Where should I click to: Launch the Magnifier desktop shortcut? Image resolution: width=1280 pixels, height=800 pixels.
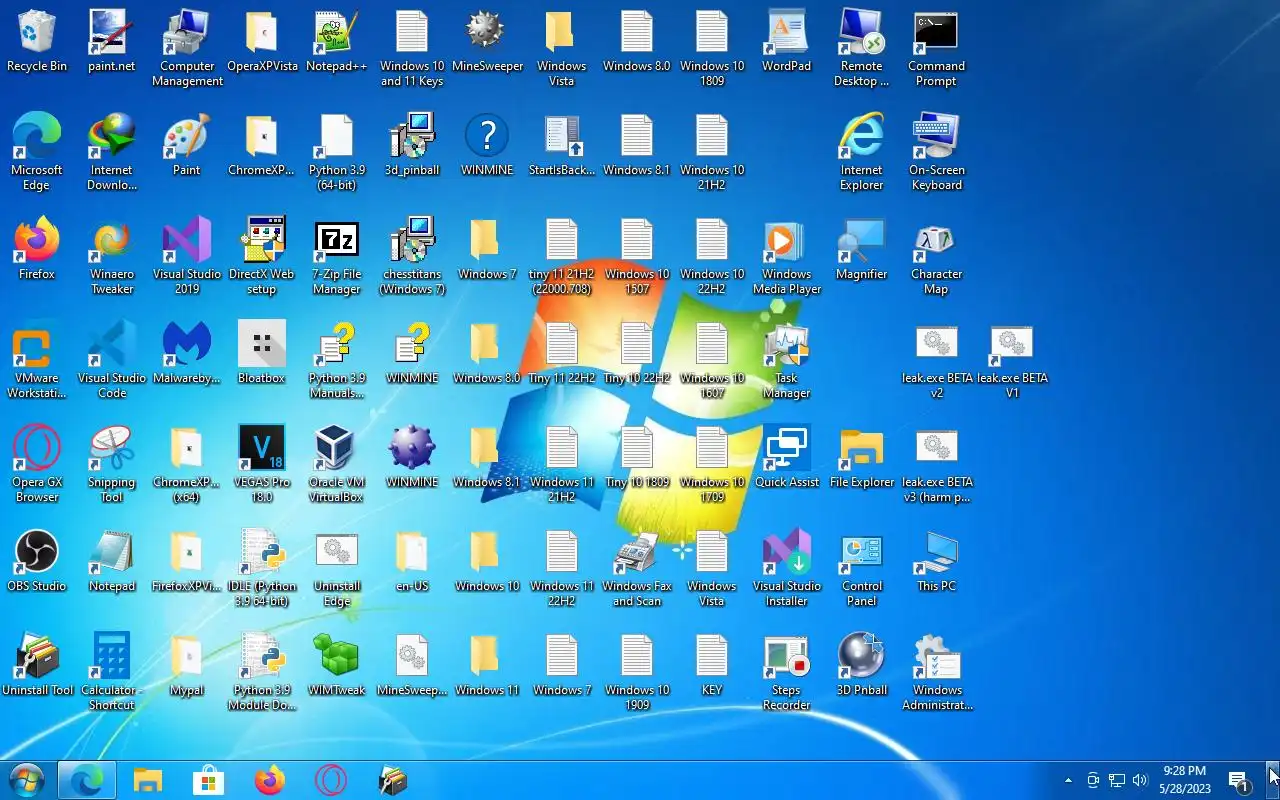[x=862, y=251]
